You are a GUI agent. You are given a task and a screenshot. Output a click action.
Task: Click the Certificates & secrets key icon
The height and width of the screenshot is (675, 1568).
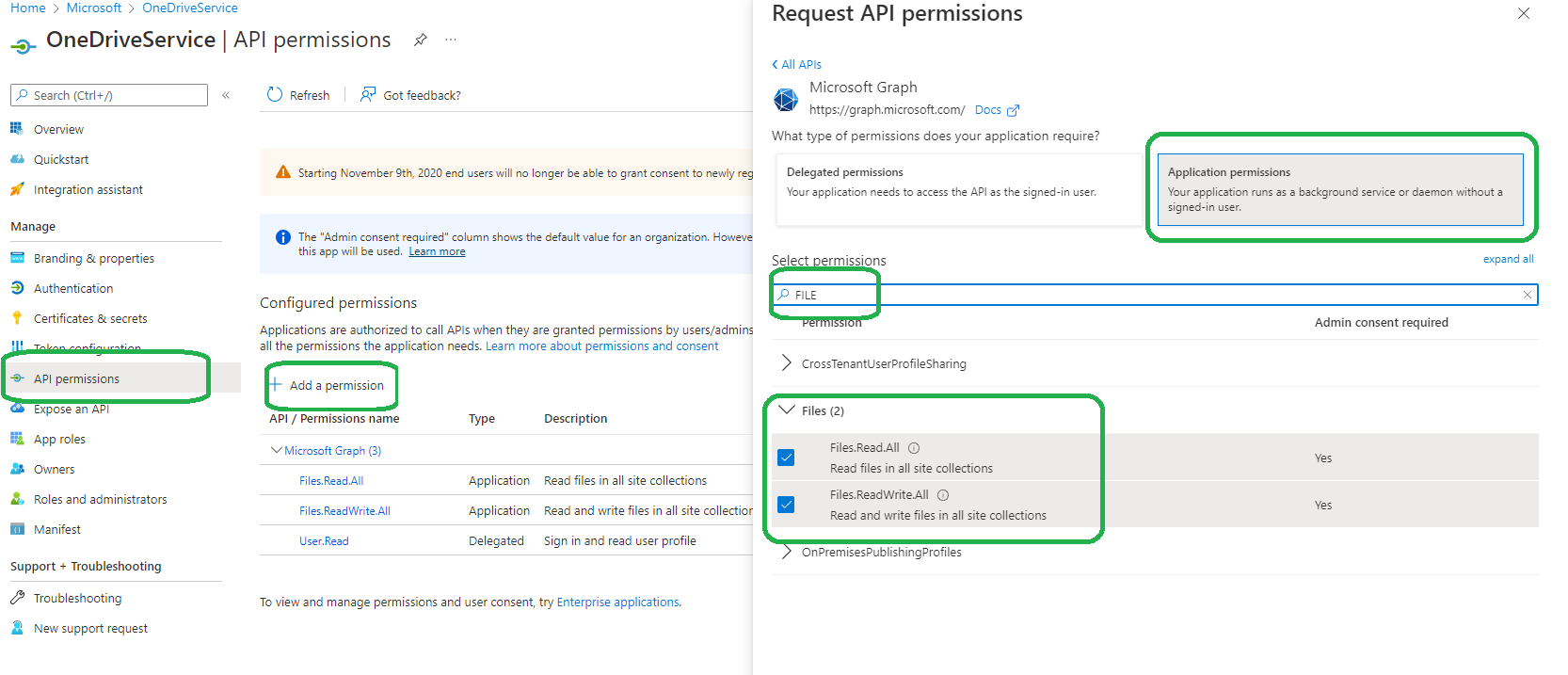click(17, 318)
